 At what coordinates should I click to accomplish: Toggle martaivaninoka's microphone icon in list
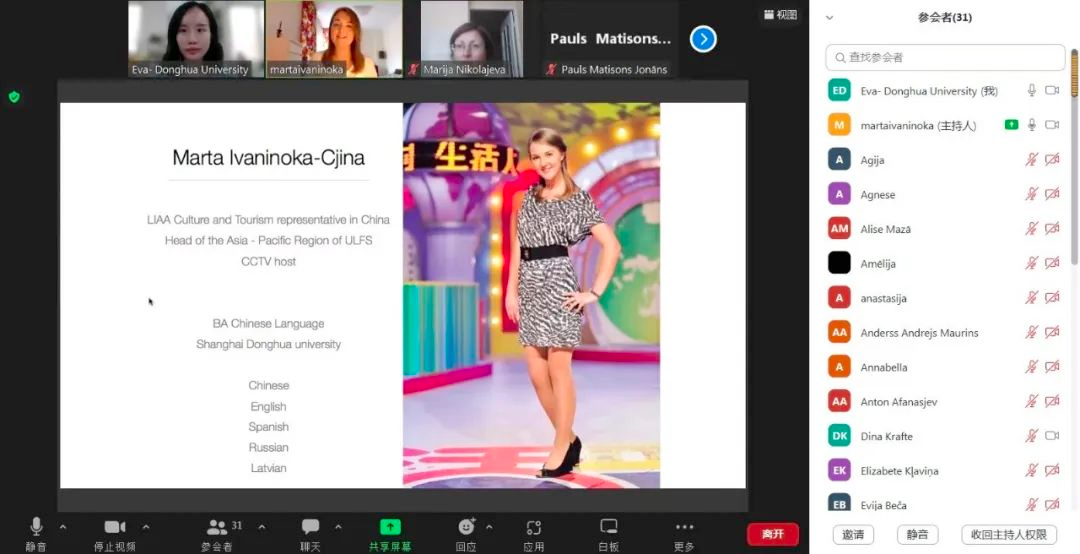(1032, 125)
